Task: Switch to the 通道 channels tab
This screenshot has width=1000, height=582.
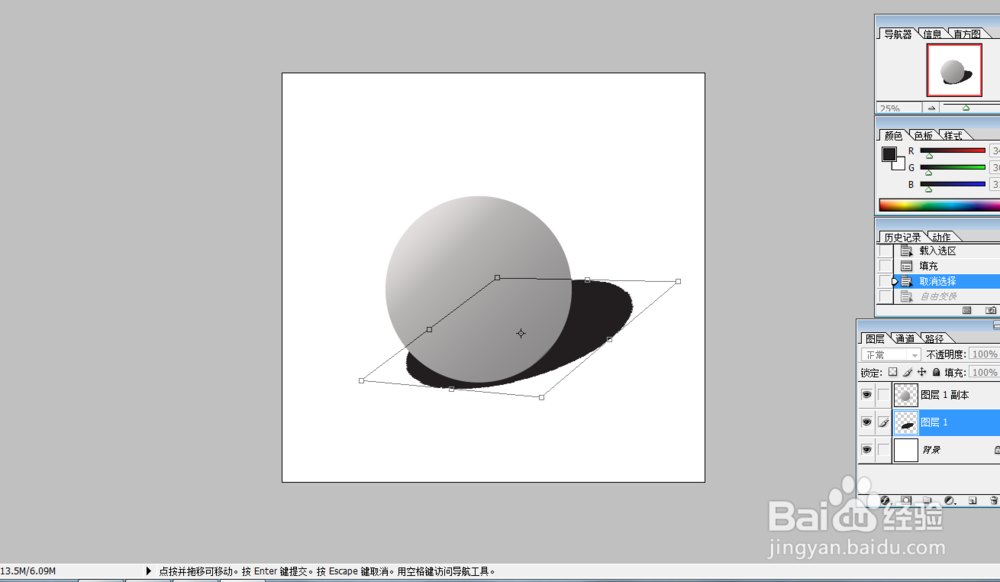Action: click(903, 338)
